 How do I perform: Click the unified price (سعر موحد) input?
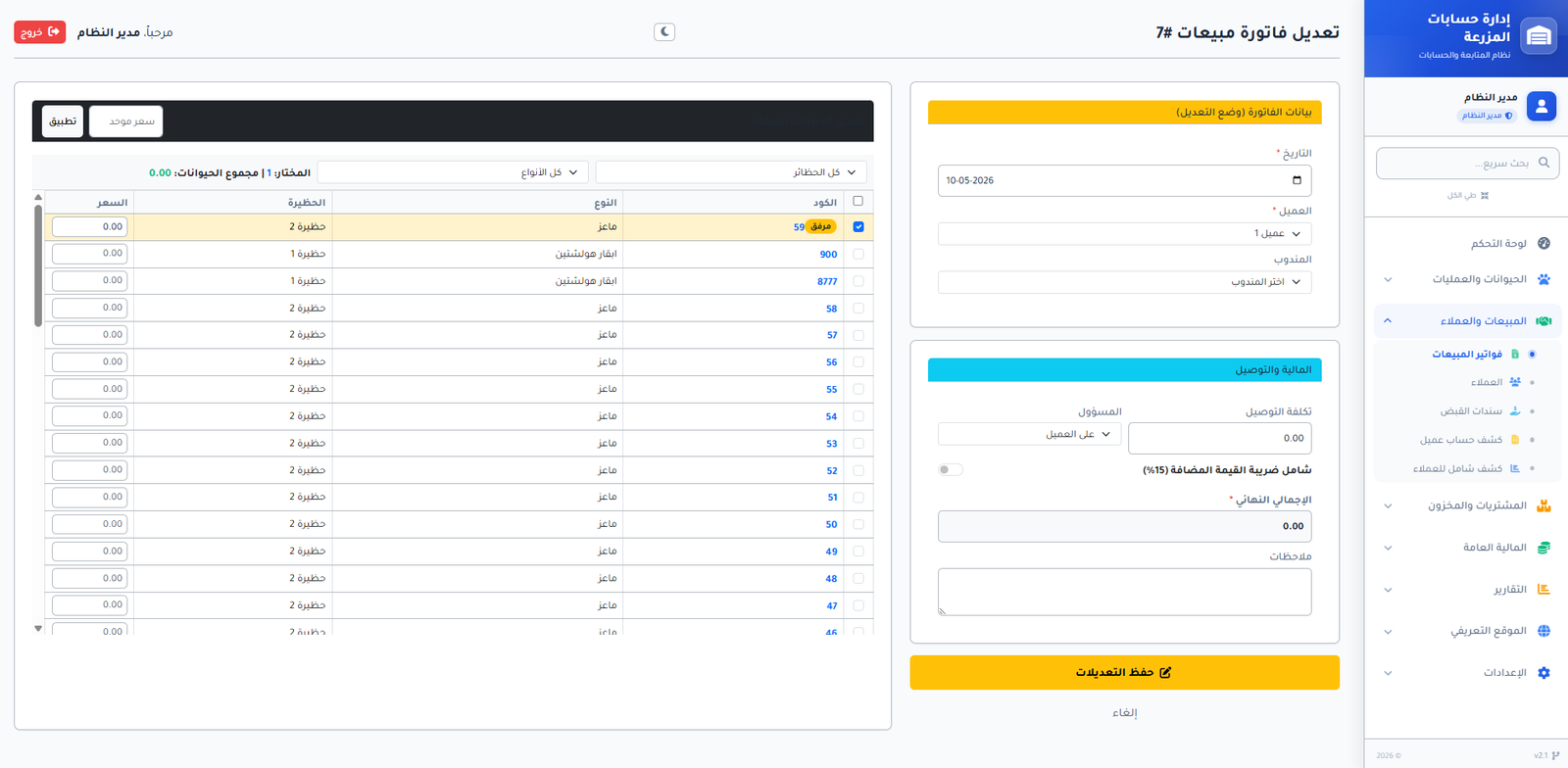125,121
